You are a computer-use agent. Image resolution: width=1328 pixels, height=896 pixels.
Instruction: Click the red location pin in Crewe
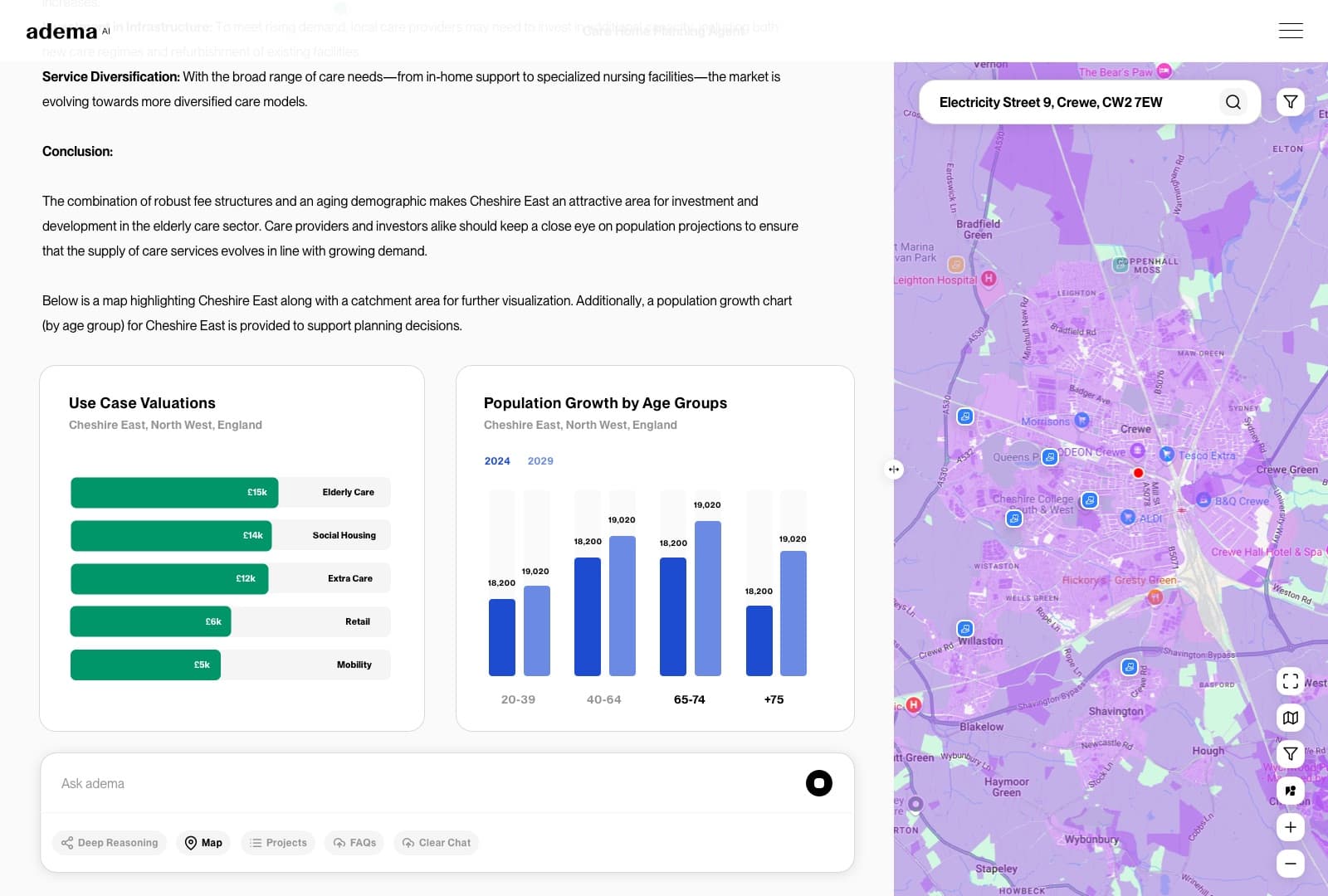(x=1139, y=473)
